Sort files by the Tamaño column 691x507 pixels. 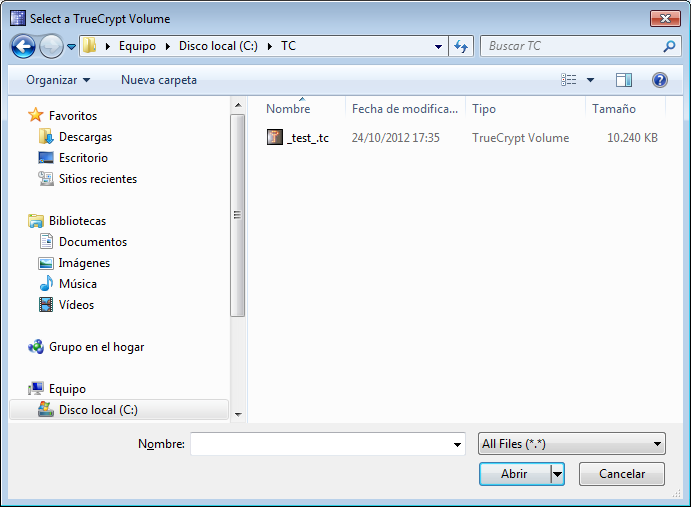614,109
